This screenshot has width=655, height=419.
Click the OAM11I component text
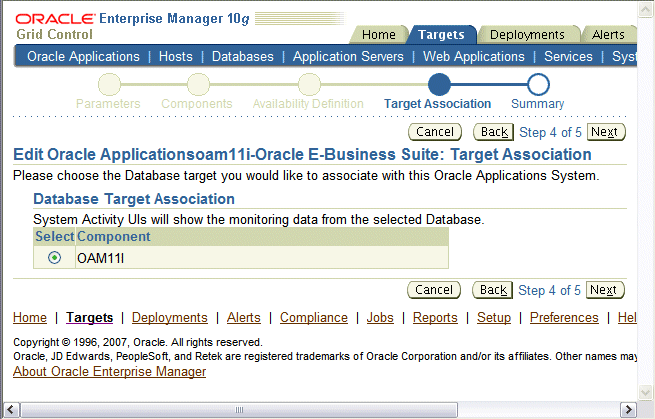tap(100, 258)
